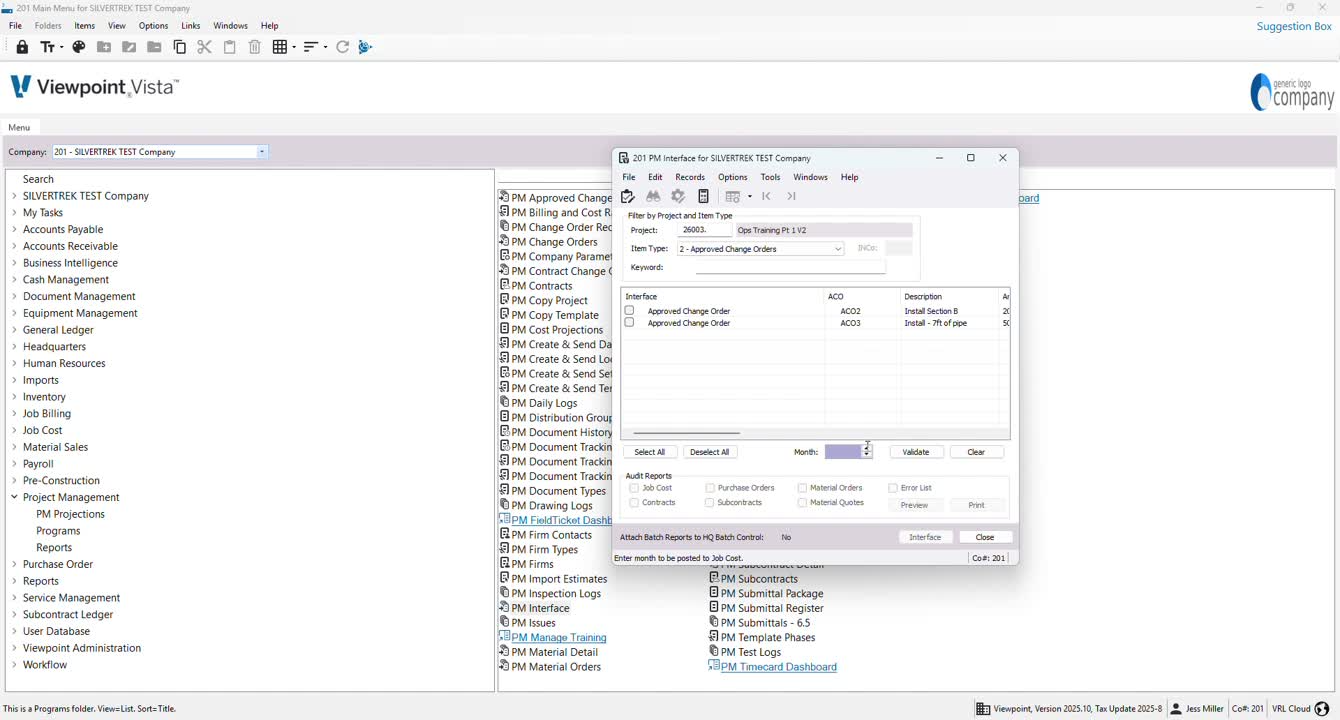Click the remove folder icon
The width and height of the screenshot is (1340, 720).
click(154, 47)
